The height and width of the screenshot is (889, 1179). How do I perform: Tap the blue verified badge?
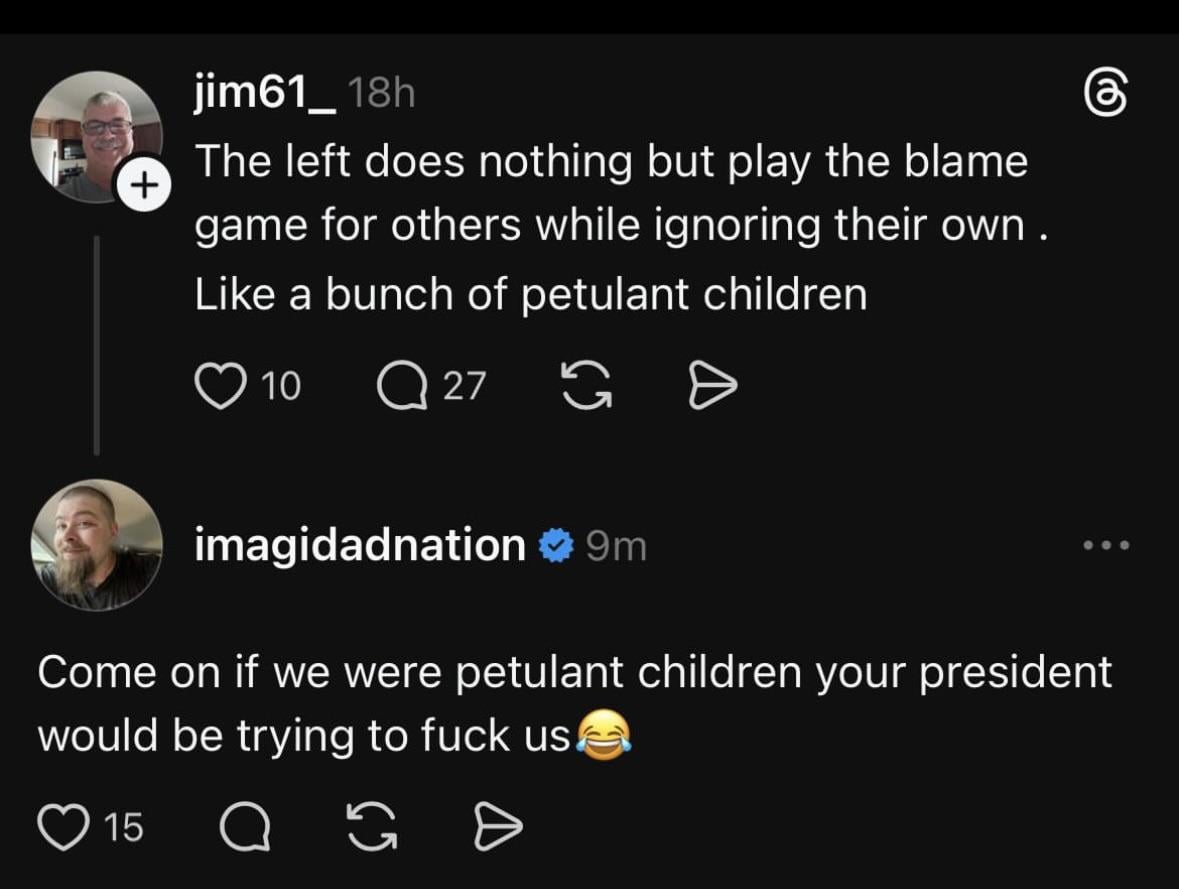pos(554,546)
